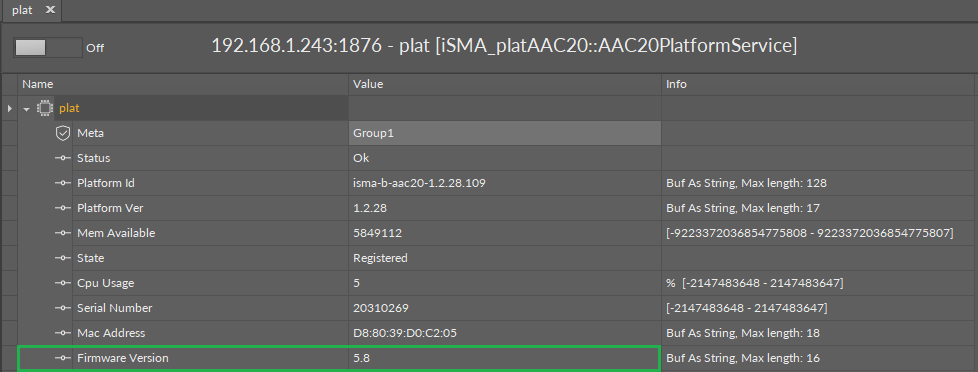Select the plat tab
This screenshot has width=978, height=372.
22,10
